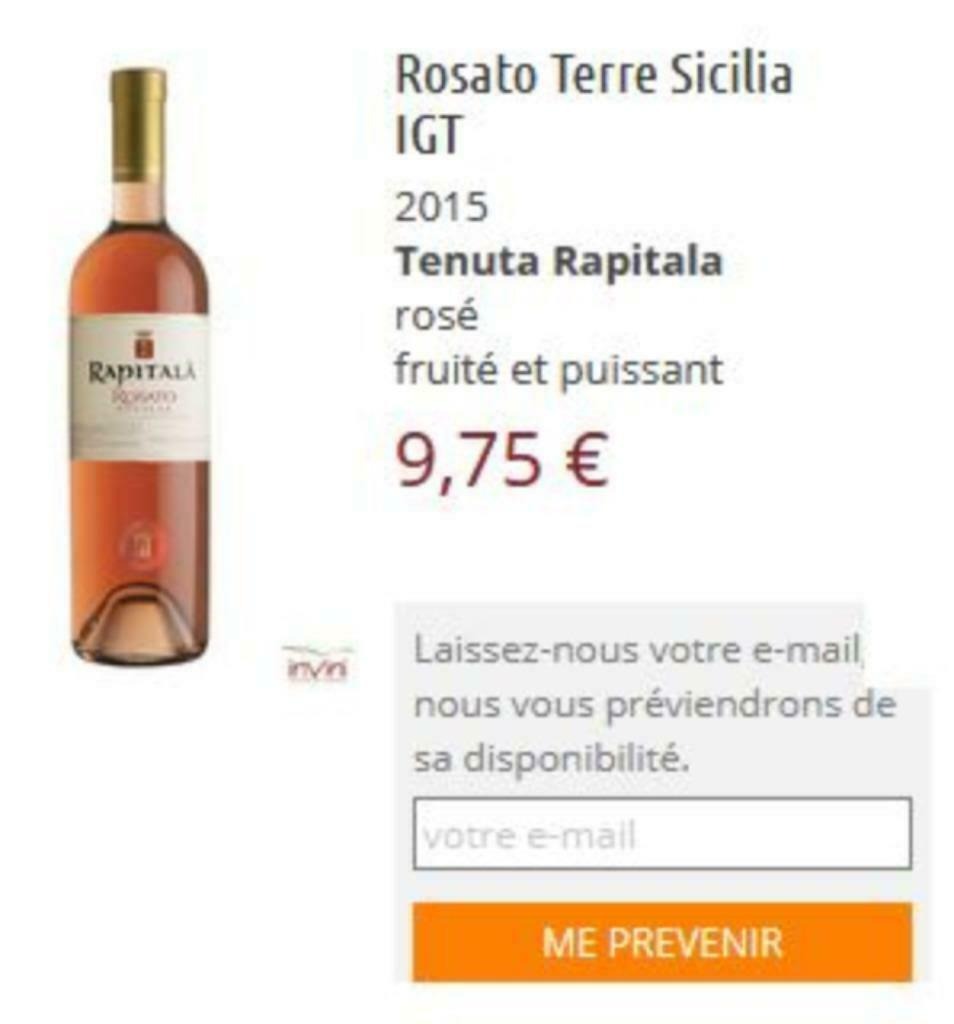Open the Rosato Terre Sicilia title
Viewport: 954px width, 1024px height.
(594, 74)
